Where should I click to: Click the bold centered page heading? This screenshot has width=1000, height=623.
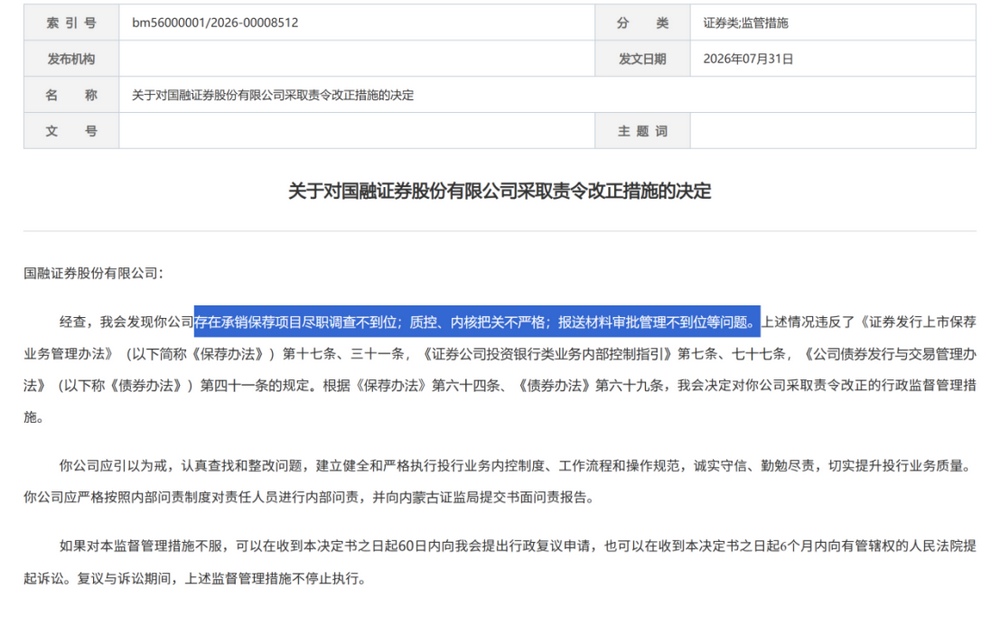(x=499, y=191)
